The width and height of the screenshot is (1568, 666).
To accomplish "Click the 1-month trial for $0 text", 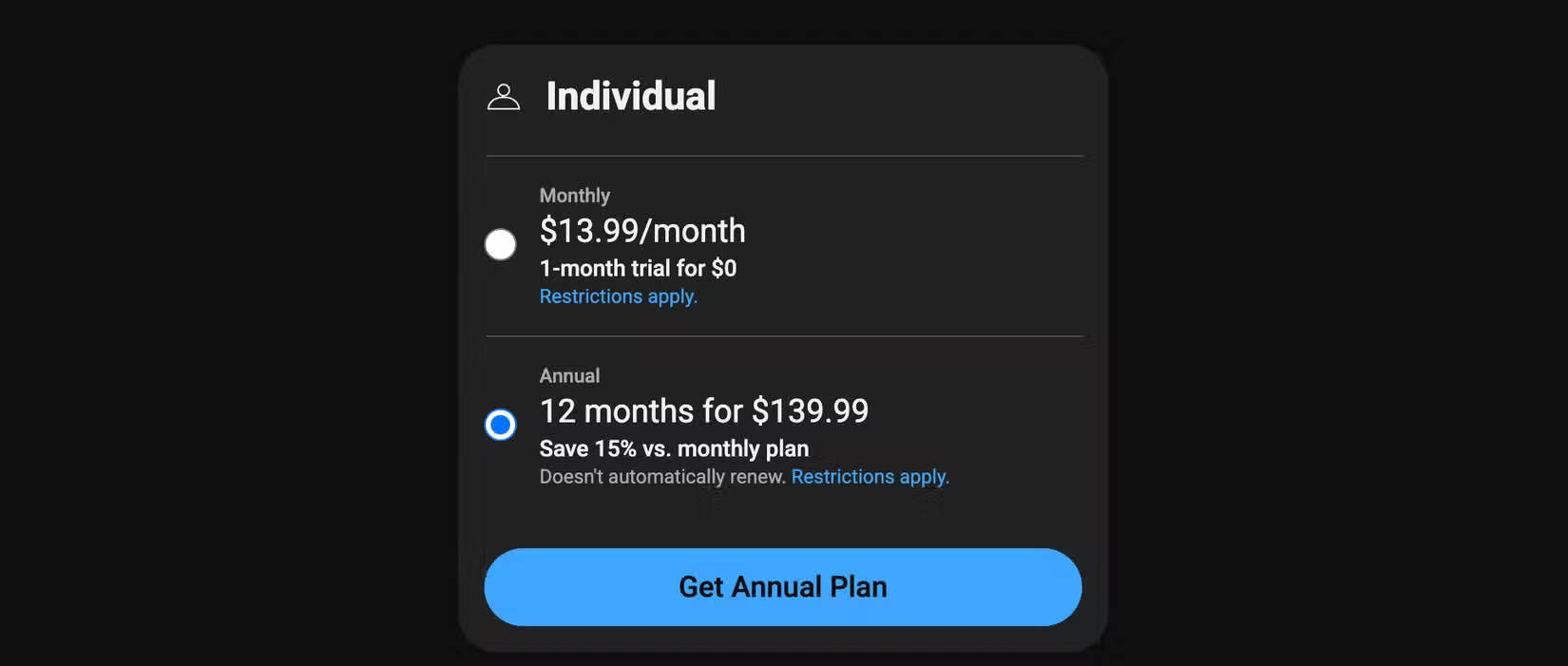I will click(638, 268).
